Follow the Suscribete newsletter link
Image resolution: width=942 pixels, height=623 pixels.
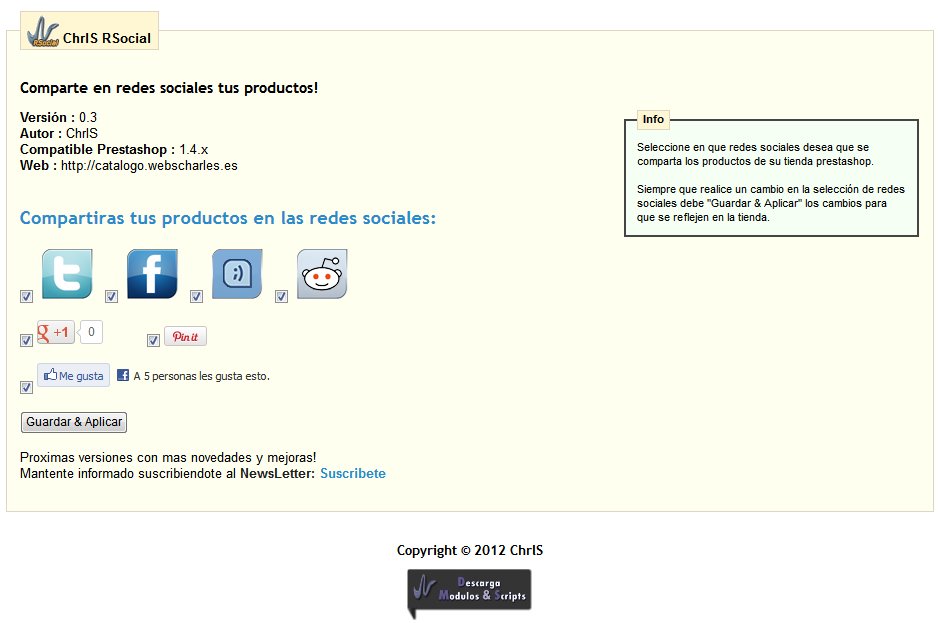[x=353, y=473]
